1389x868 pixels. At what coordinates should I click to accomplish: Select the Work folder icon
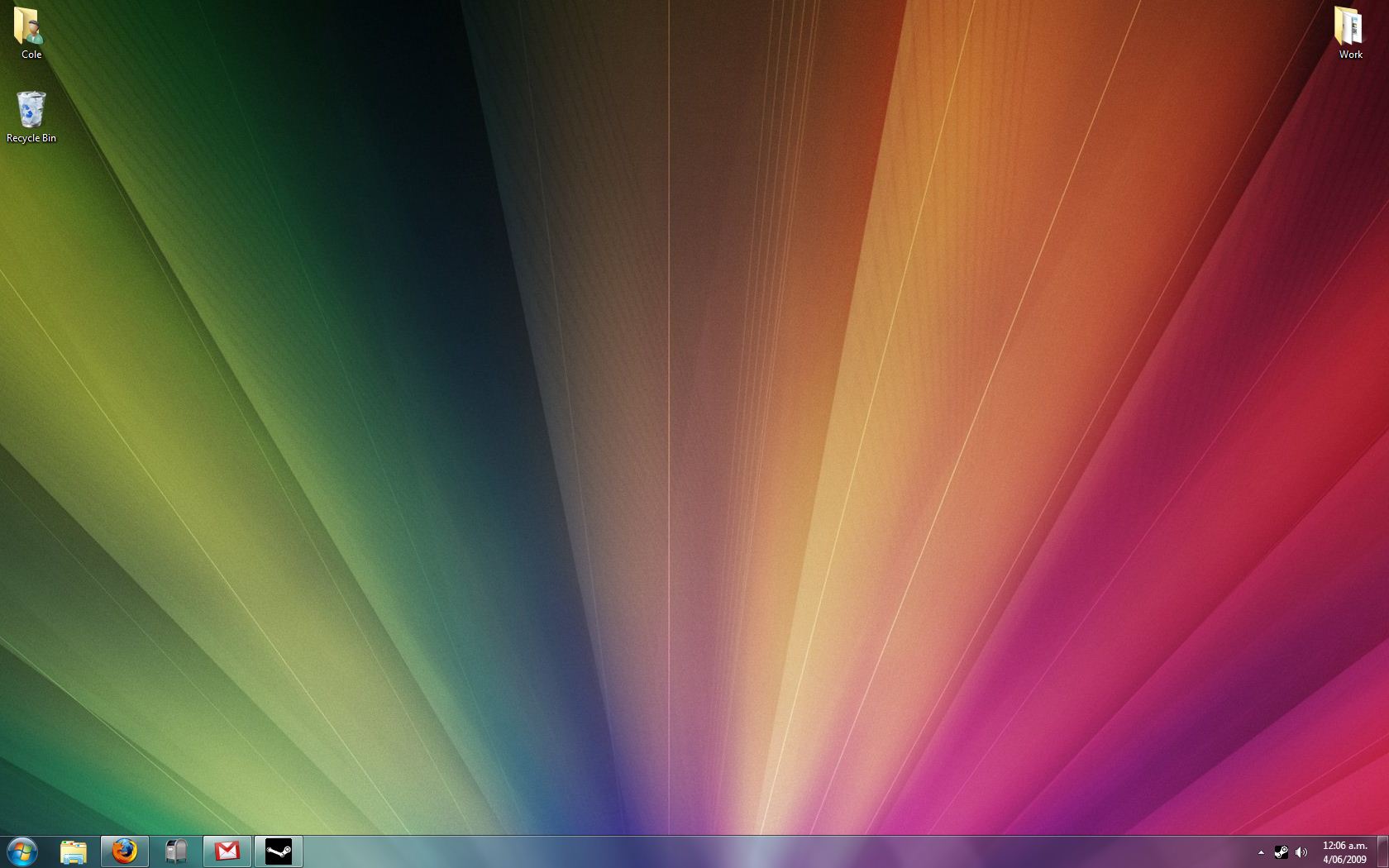[x=1349, y=26]
